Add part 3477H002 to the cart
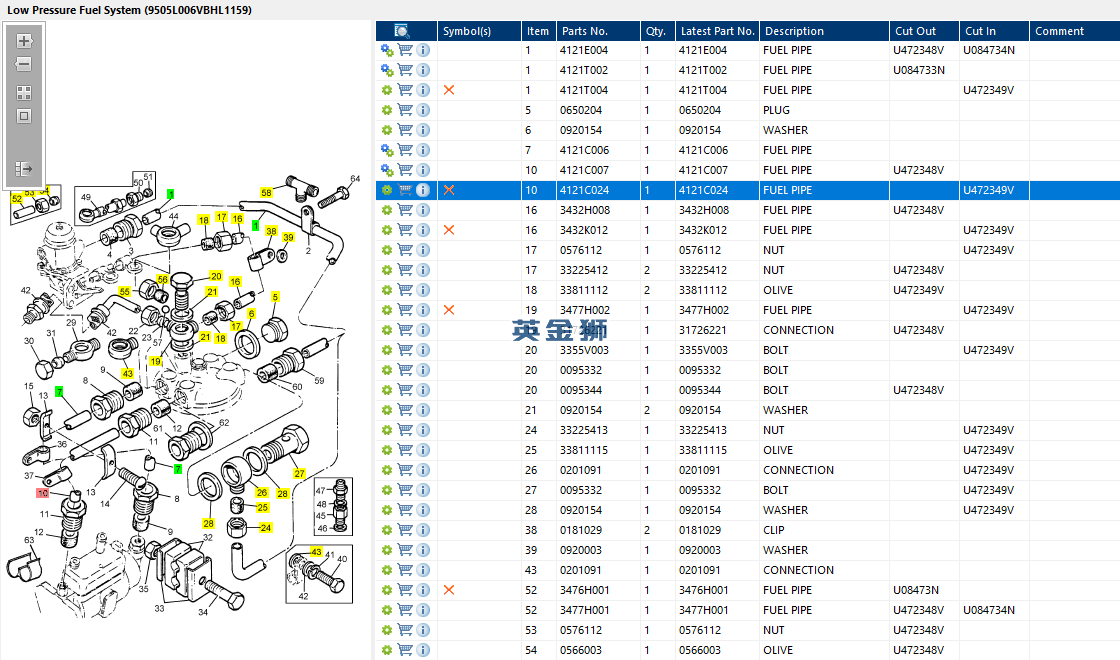The height and width of the screenshot is (660, 1120). pos(405,310)
